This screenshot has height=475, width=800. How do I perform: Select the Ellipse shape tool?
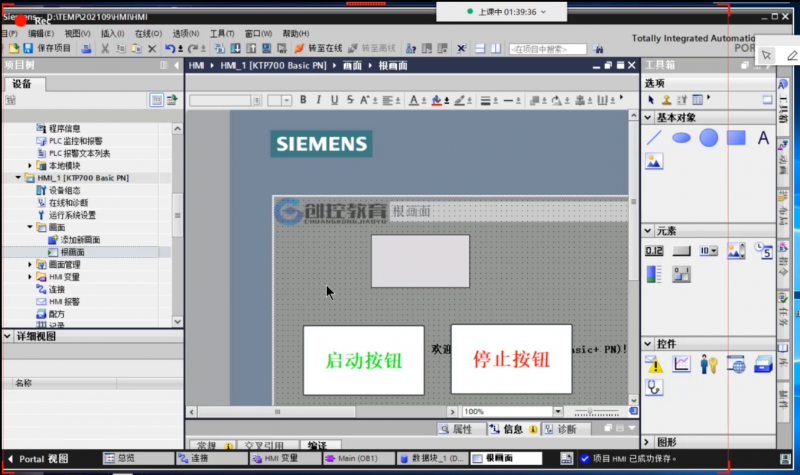(681, 138)
